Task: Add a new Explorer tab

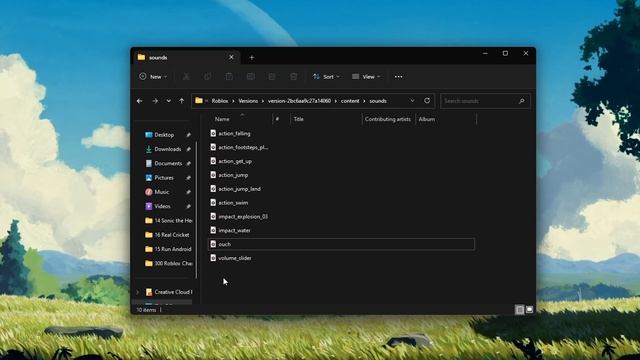Action: pos(252,58)
